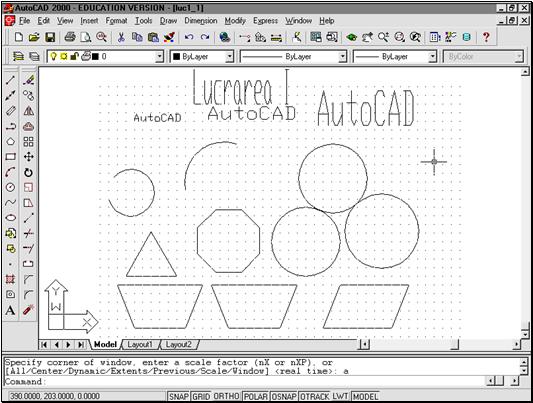Expand the layer 0 dropdown
The height and width of the screenshot is (403, 533).
click(x=159, y=57)
